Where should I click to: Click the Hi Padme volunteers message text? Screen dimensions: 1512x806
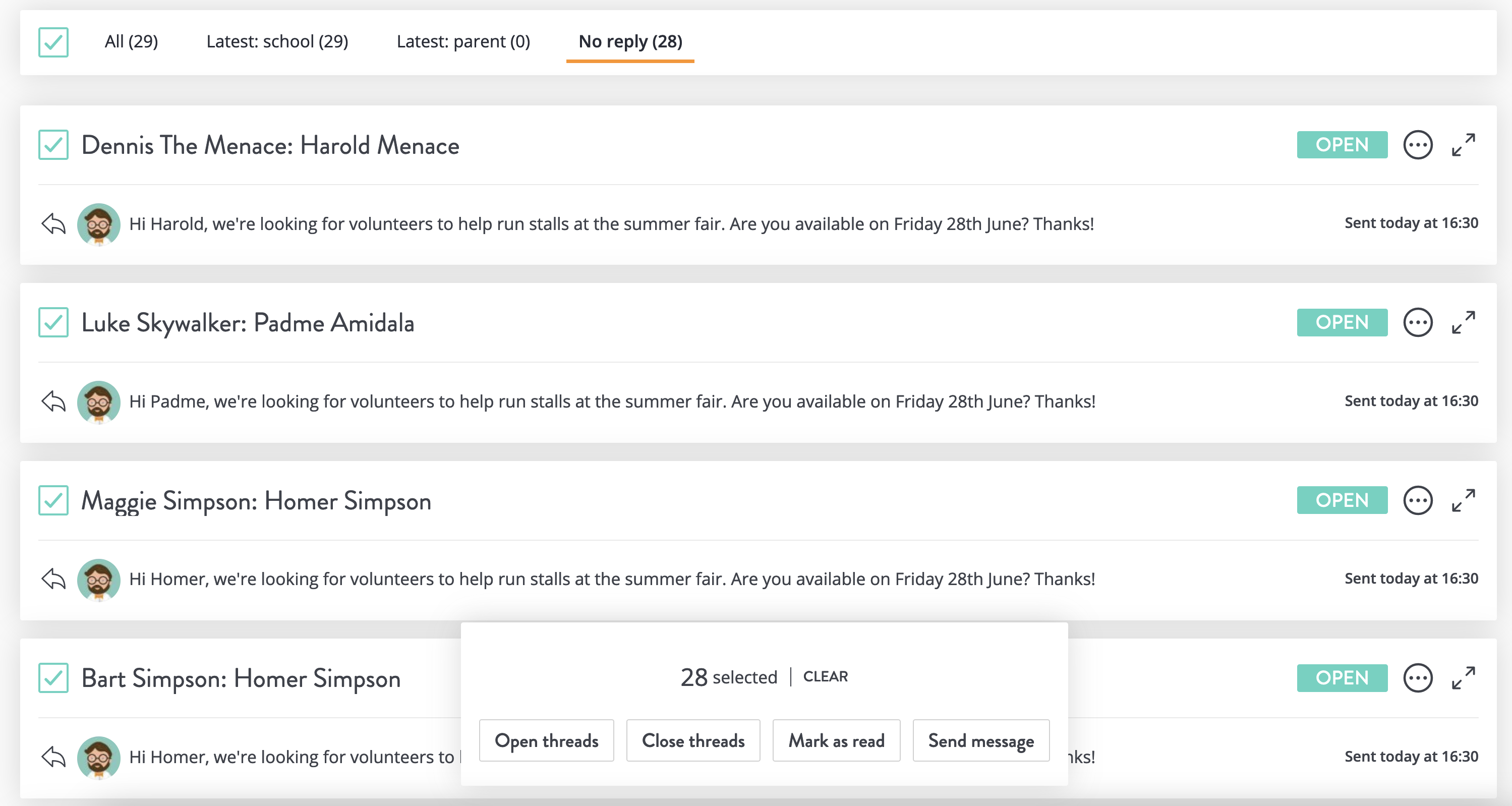click(612, 401)
